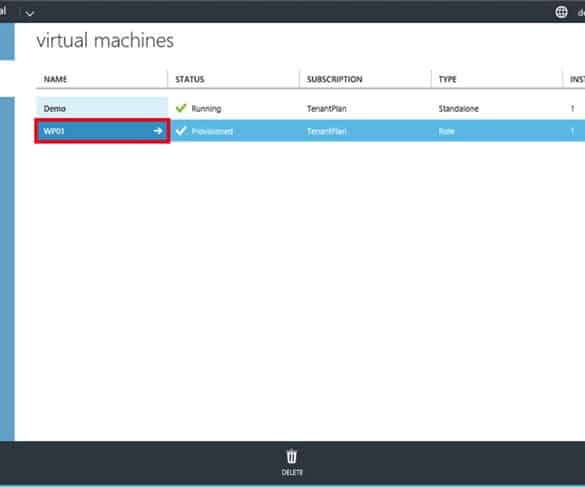Sort by the TYPE column header

pos(447,79)
